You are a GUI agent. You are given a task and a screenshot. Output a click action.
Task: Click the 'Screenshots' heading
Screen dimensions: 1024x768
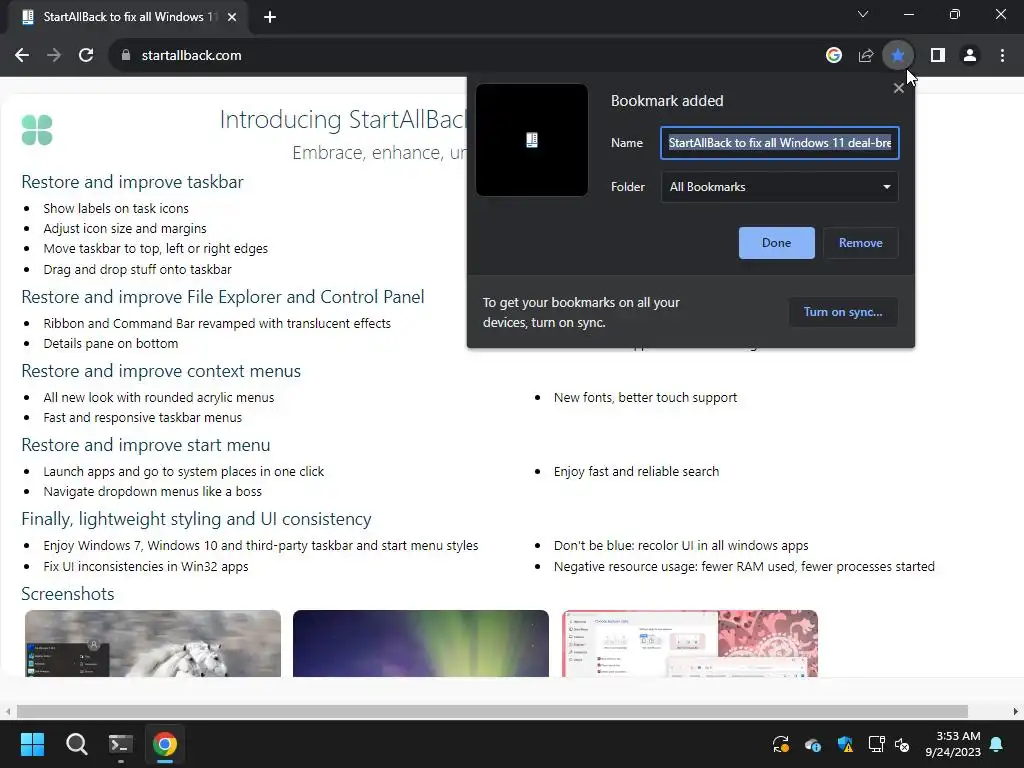pyautogui.click(x=67, y=594)
